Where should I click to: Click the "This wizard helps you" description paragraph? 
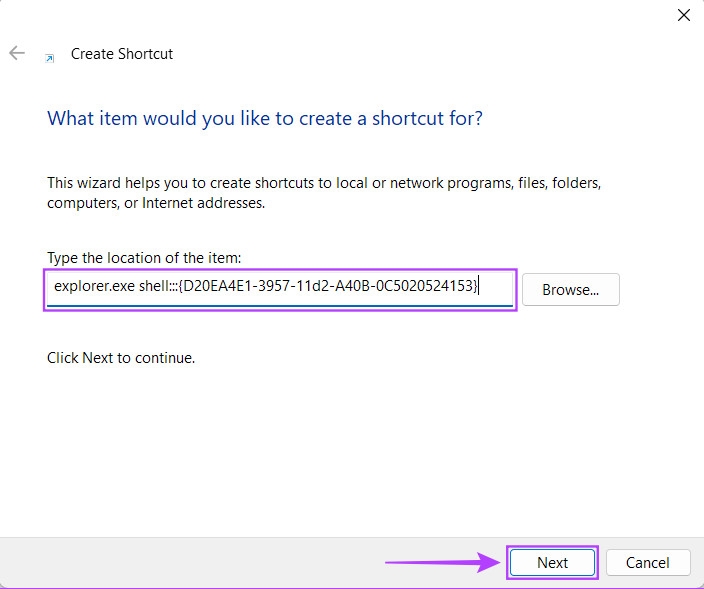pos(324,193)
